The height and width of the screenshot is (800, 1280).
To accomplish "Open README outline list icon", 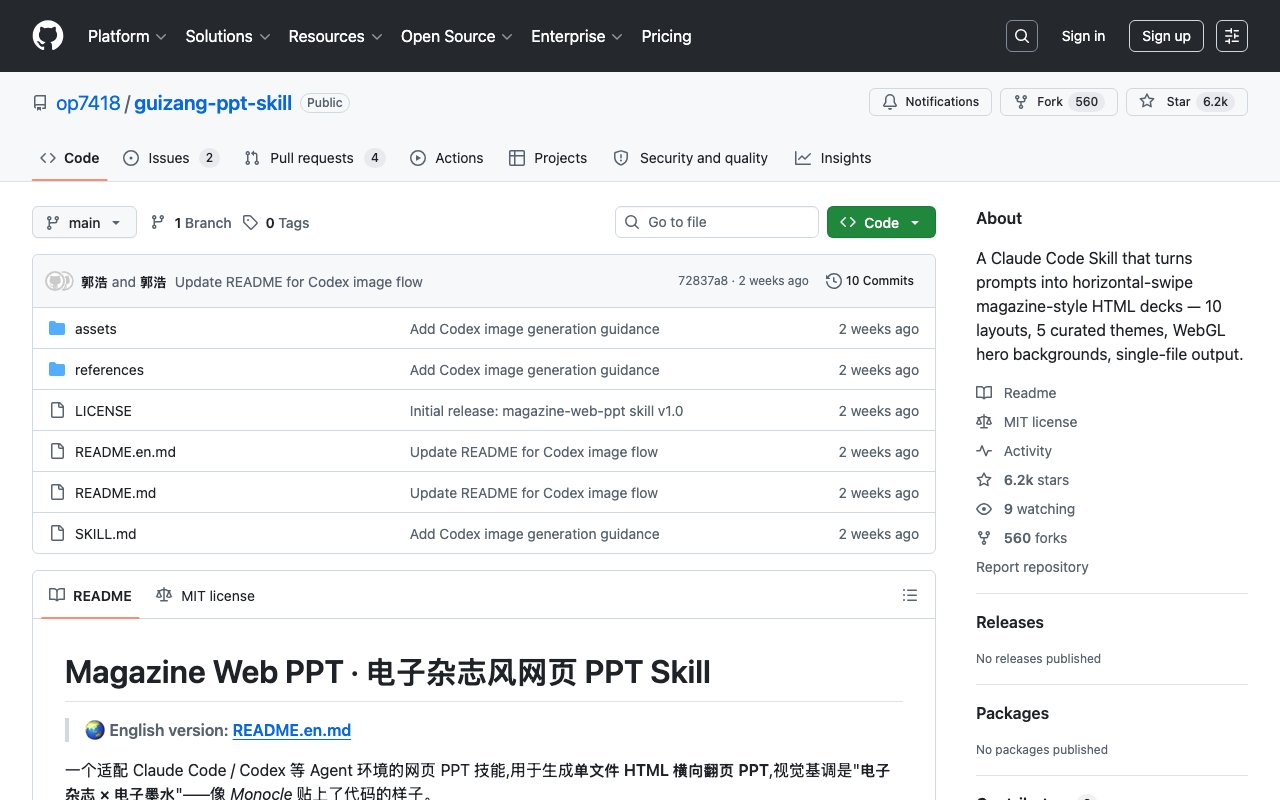I will pyautogui.click(x=910, y=595).
